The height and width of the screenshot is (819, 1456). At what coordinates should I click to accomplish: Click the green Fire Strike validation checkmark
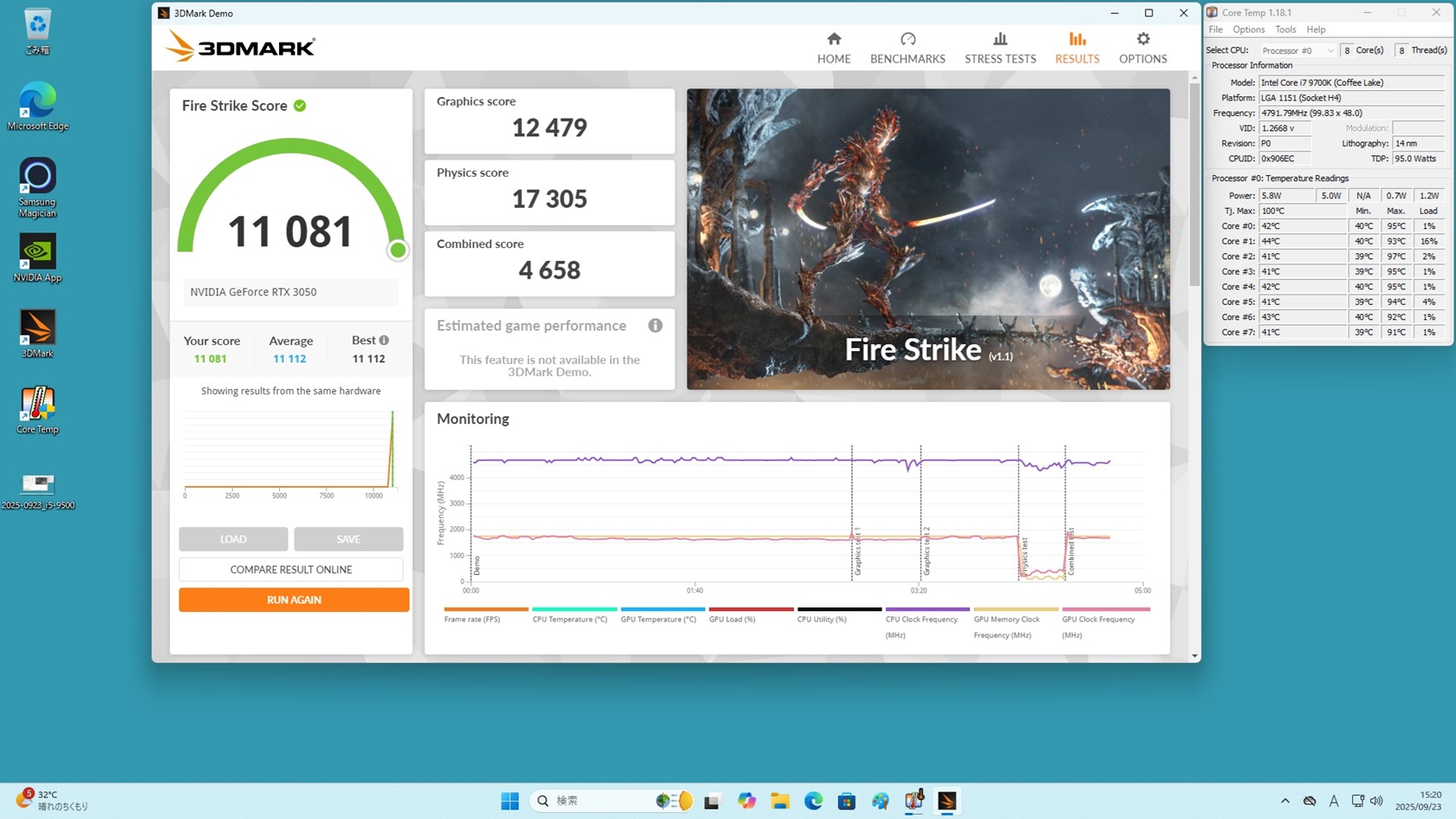coord(300,106)
